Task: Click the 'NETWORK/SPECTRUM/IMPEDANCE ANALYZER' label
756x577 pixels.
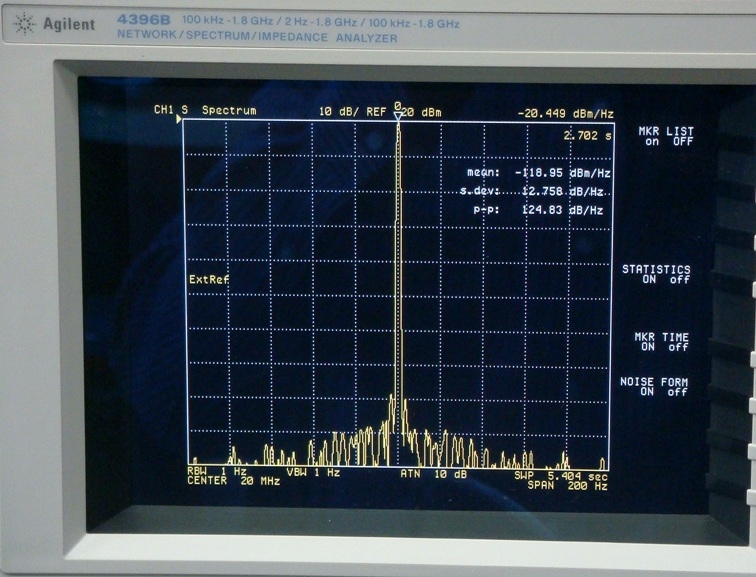Action: (x=257, y=37)
